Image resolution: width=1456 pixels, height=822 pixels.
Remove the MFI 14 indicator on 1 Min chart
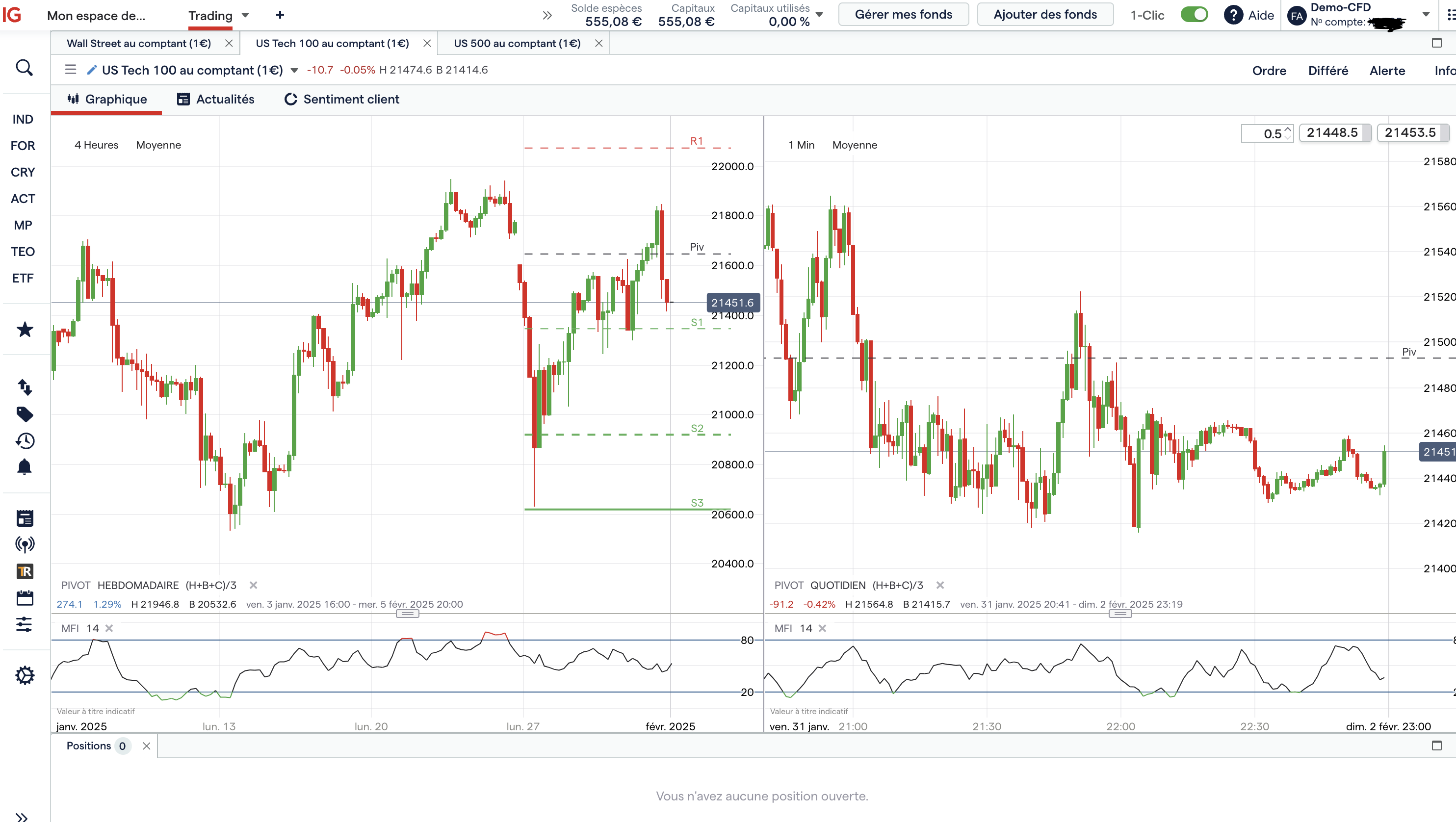(x=822, y=628)
